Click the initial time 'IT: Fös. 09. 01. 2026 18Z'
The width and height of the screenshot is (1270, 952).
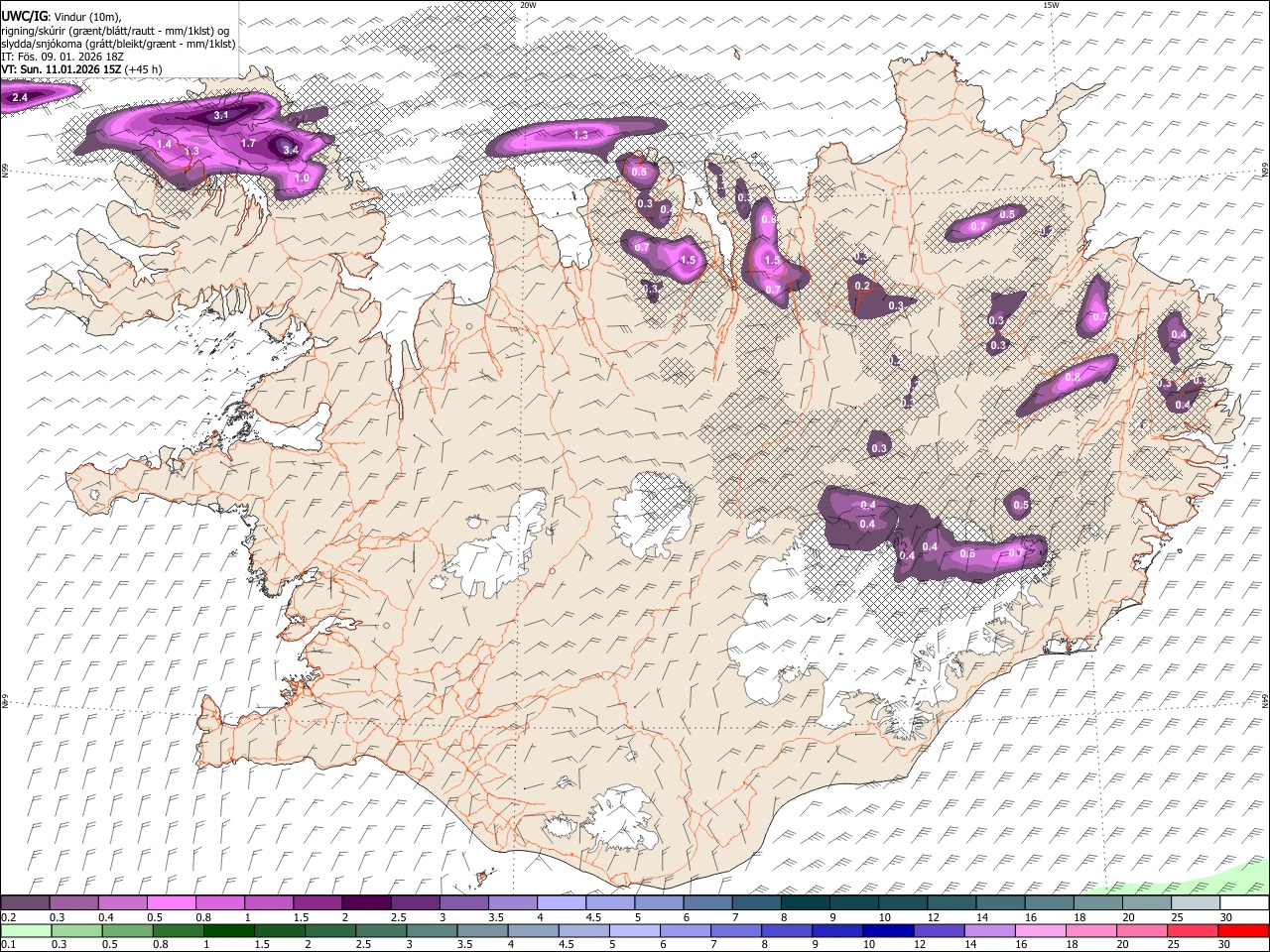63,57
